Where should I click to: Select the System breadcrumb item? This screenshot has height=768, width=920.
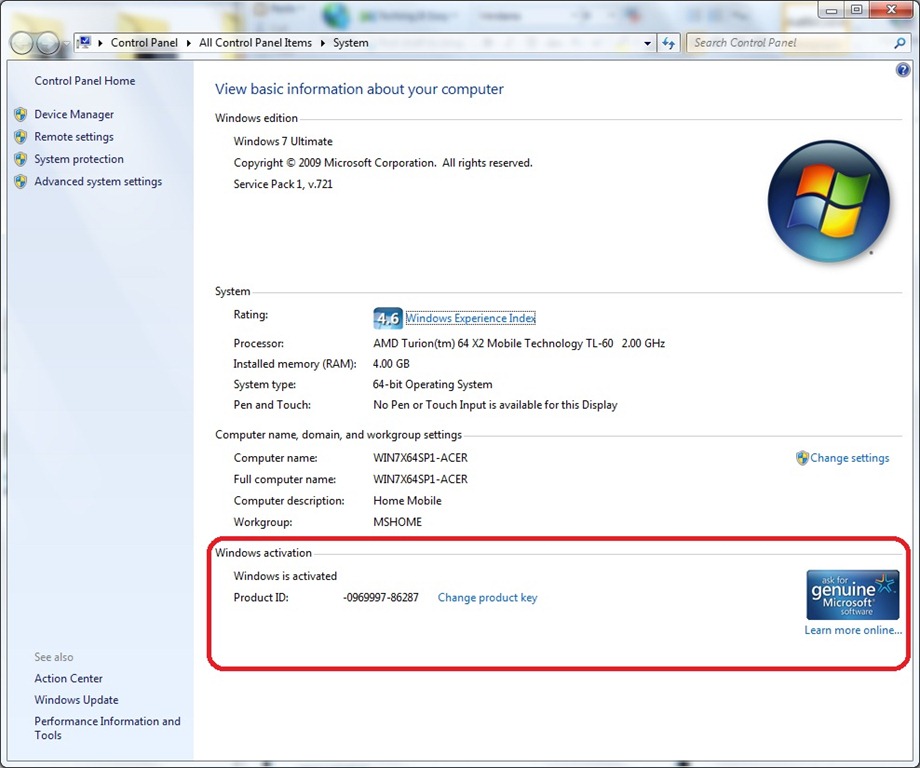[351, 43]
